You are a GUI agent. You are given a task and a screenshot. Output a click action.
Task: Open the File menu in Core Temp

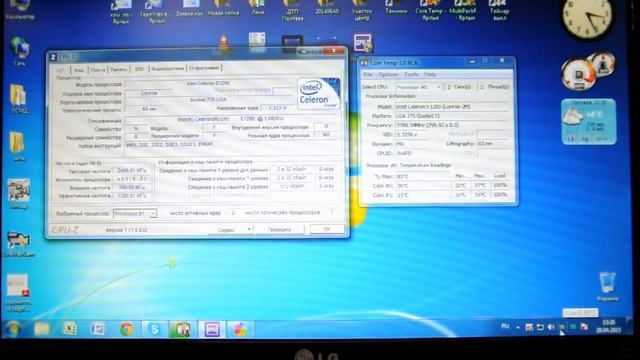368,75
